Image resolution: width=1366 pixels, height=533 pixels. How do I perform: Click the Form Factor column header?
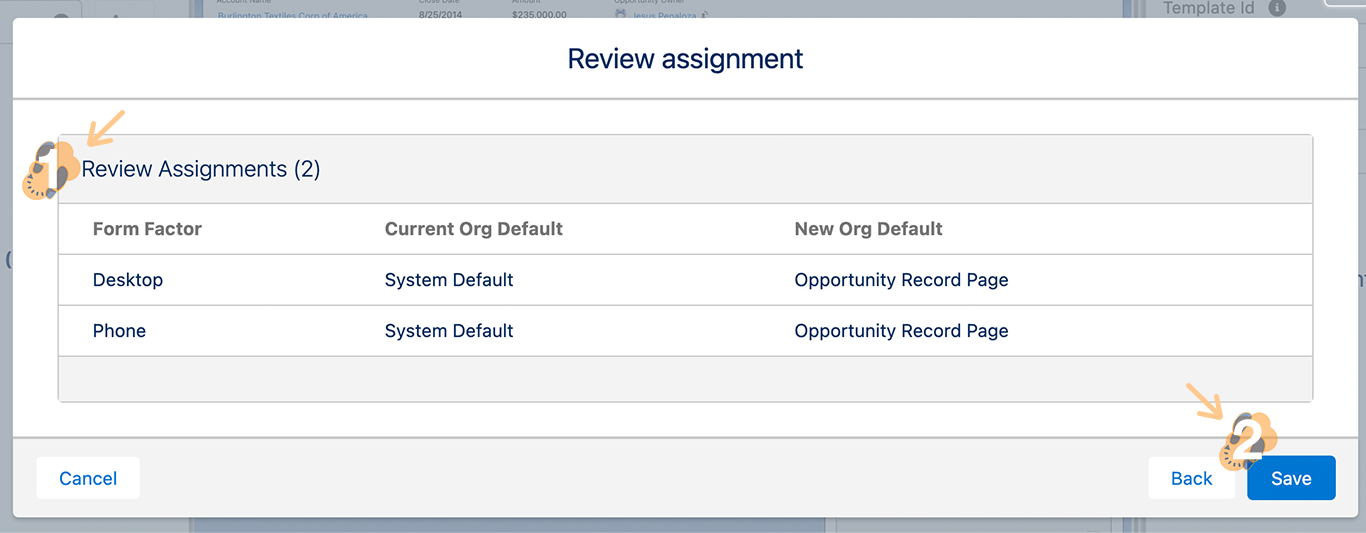click(x=147, y=229)
